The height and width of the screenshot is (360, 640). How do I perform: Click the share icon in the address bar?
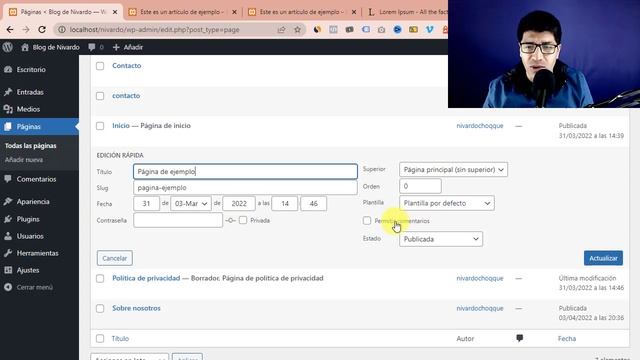pyautogui.click(x=282, y=29)
